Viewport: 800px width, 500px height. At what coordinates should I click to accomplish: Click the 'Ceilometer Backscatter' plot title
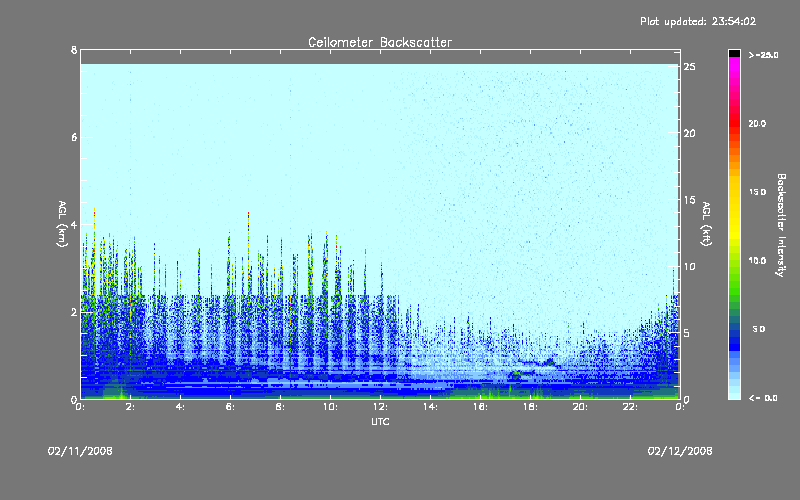pos(380,42)
